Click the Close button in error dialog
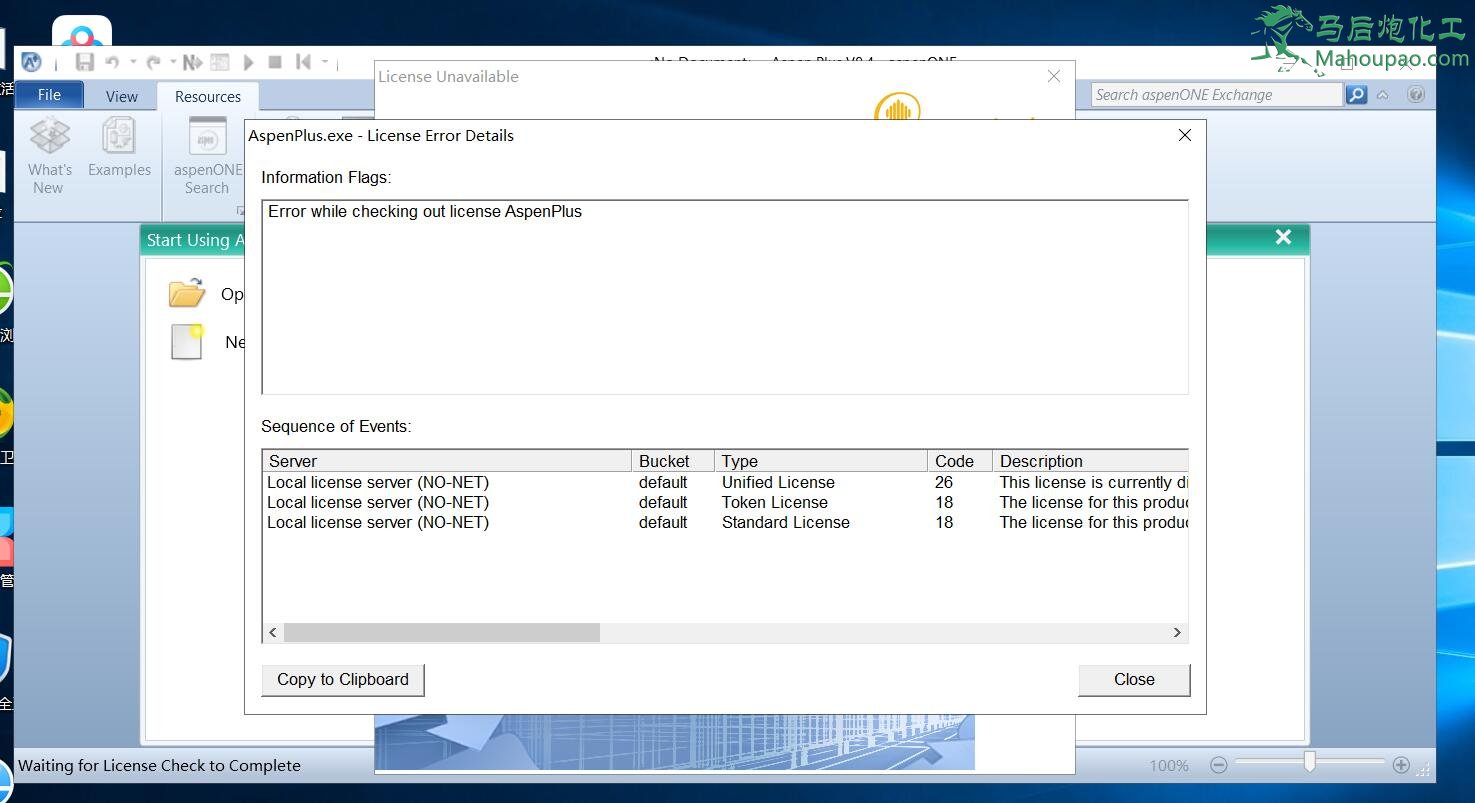 1134,679
